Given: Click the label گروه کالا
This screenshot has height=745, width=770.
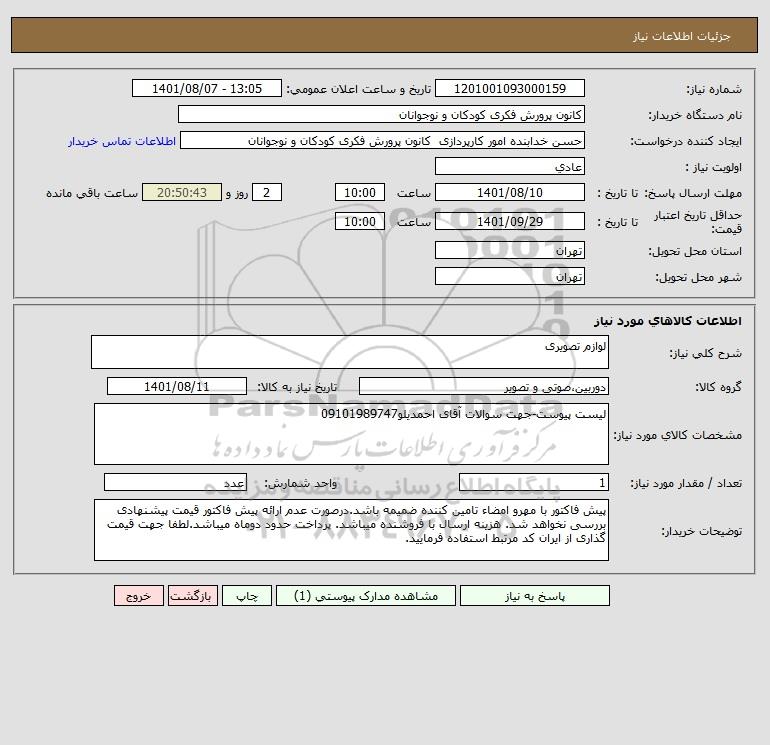Looking at the screenshot, I should tap(718, 387).
